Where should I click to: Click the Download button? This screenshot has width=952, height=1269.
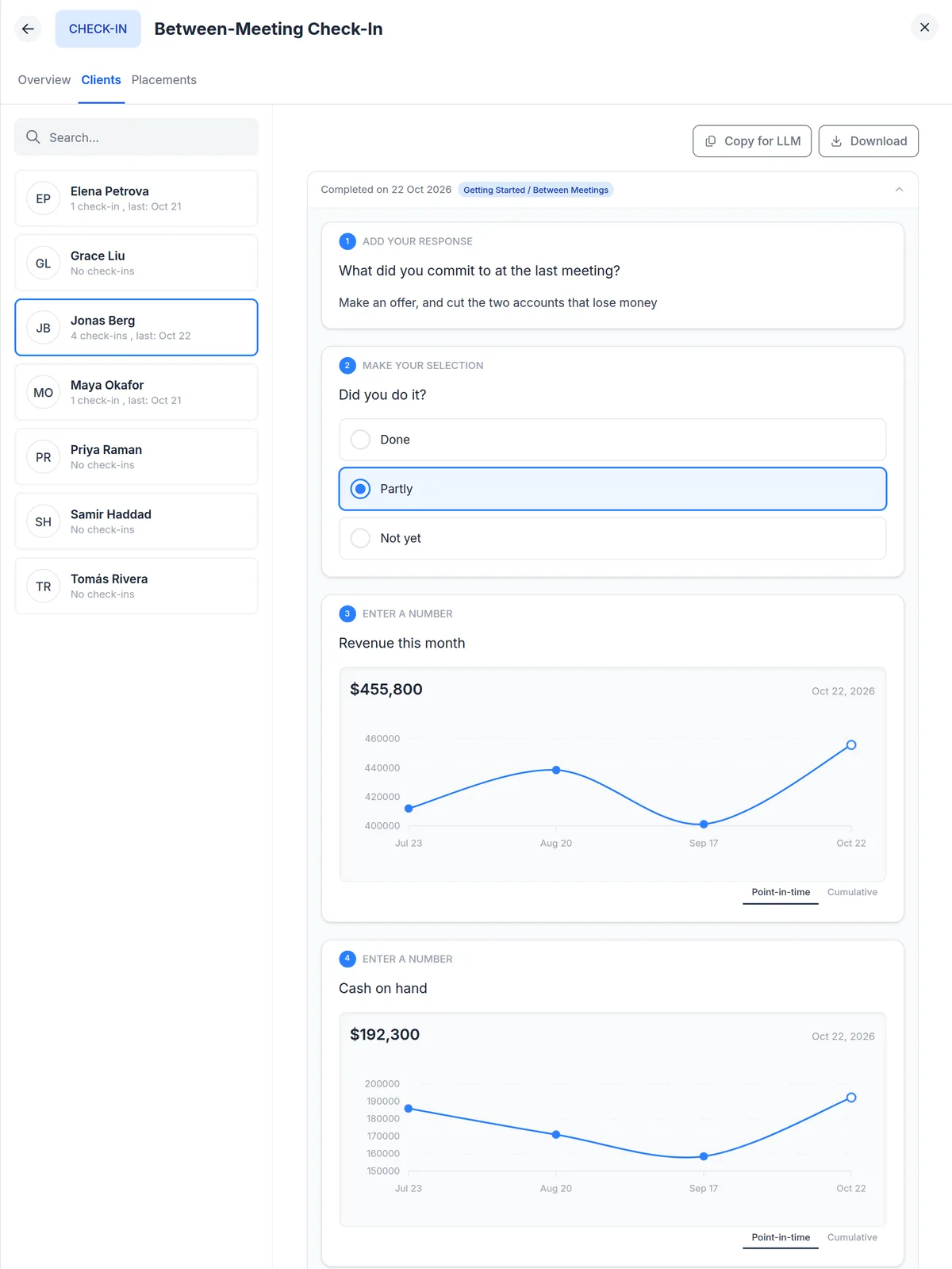click(869, 141)
